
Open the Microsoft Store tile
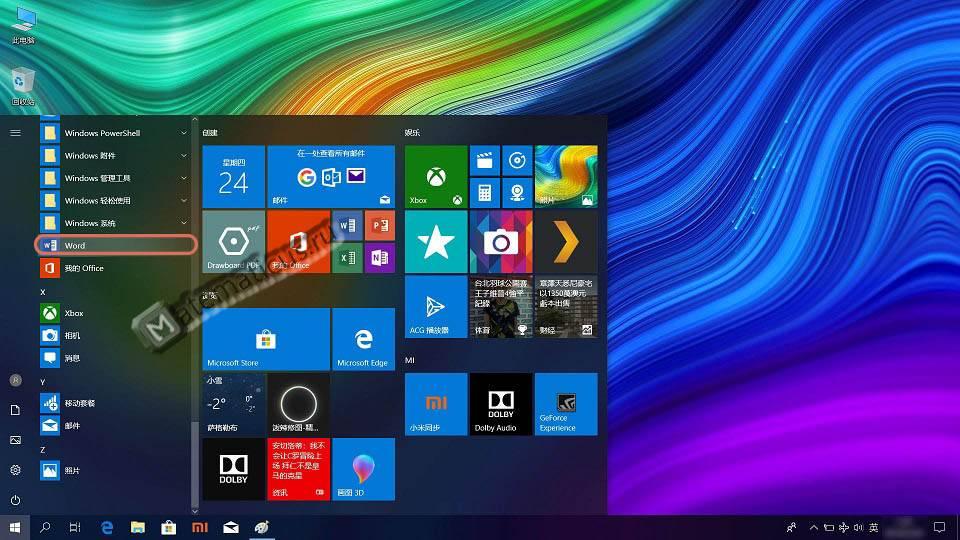tap(266, 339)
